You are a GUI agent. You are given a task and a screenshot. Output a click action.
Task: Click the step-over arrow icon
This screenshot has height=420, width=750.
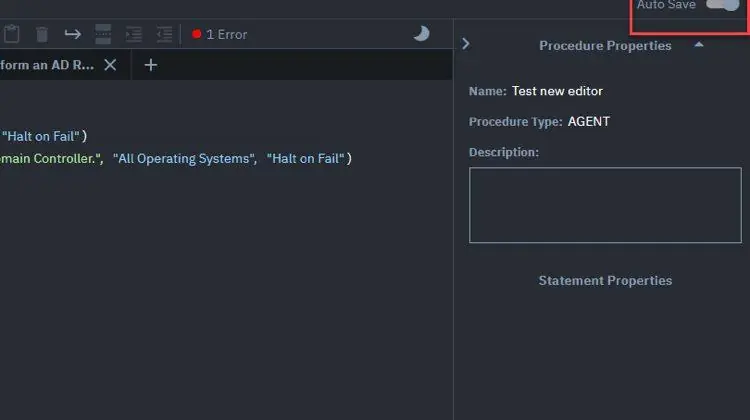tap(73, 34)
